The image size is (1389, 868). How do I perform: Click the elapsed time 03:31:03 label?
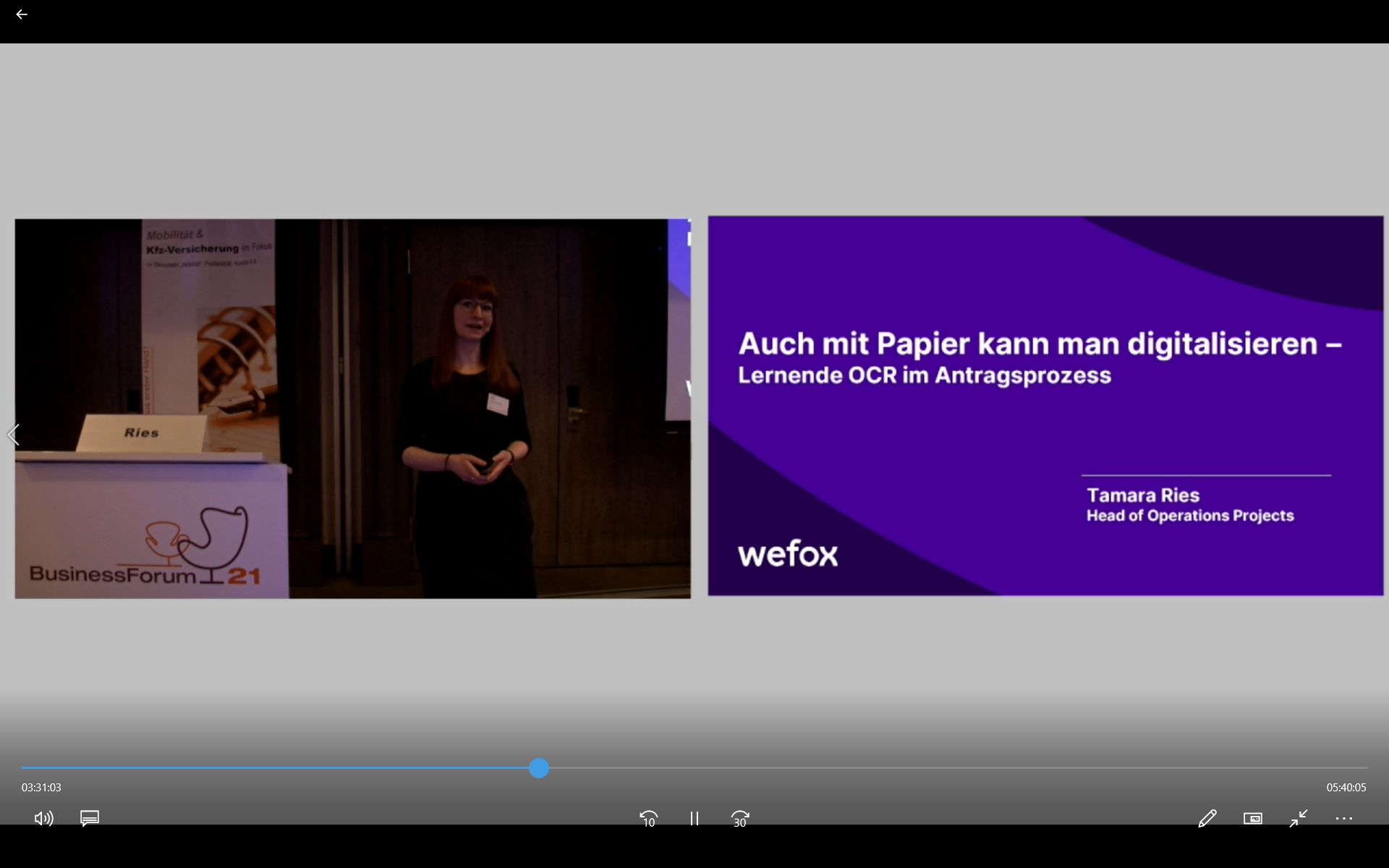click(x=41, y=788)
